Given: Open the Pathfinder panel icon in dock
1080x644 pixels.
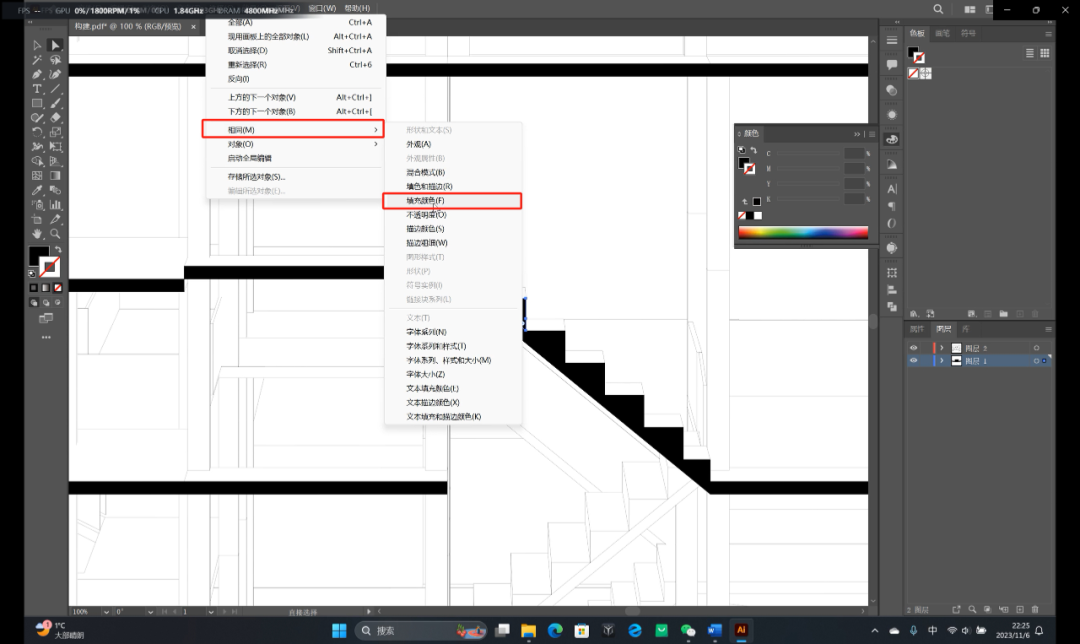Looking at the screenshot, I should 892,307.
